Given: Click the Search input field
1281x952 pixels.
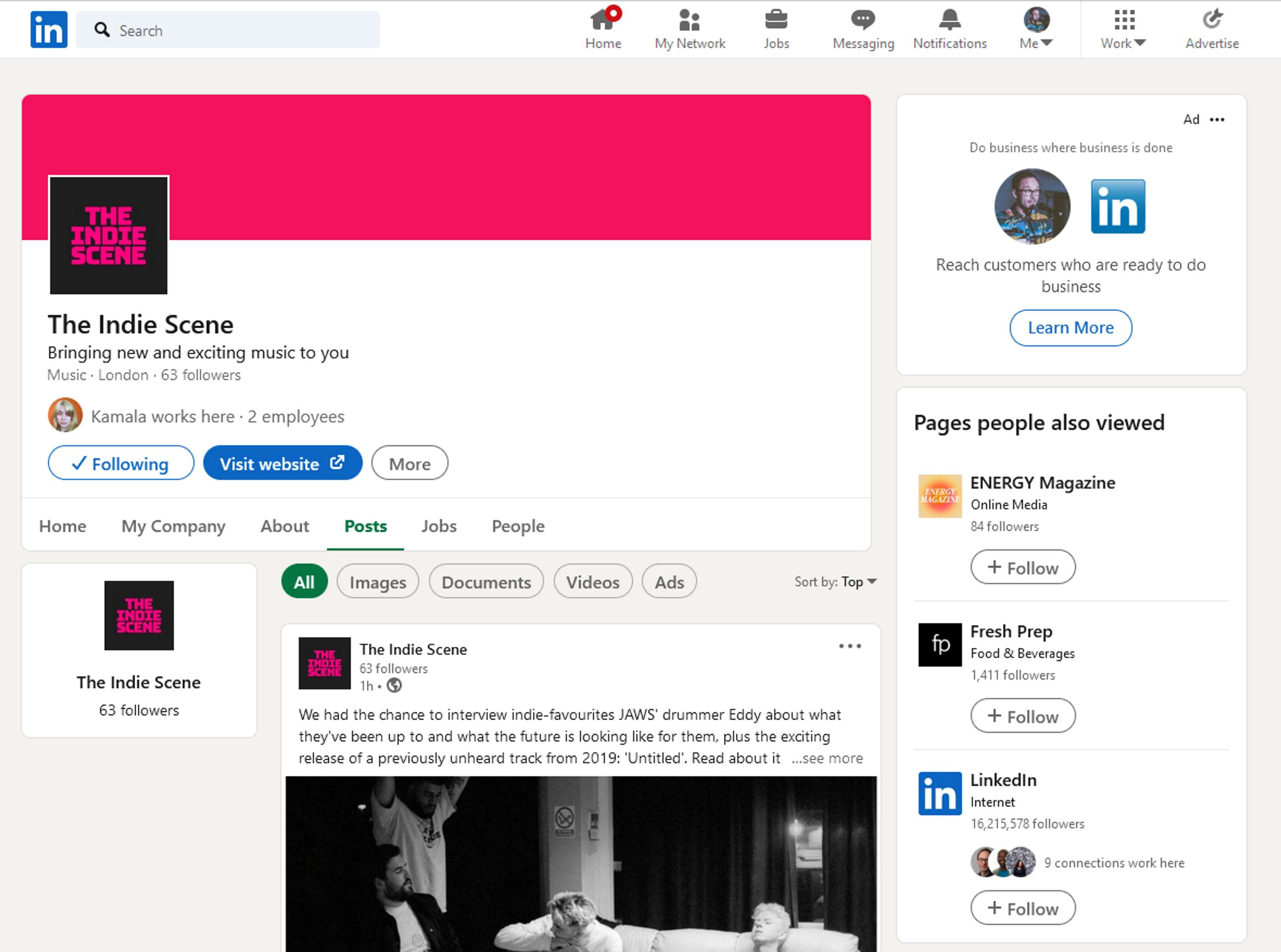Looking at the screenshot, I should click(228, 30).
